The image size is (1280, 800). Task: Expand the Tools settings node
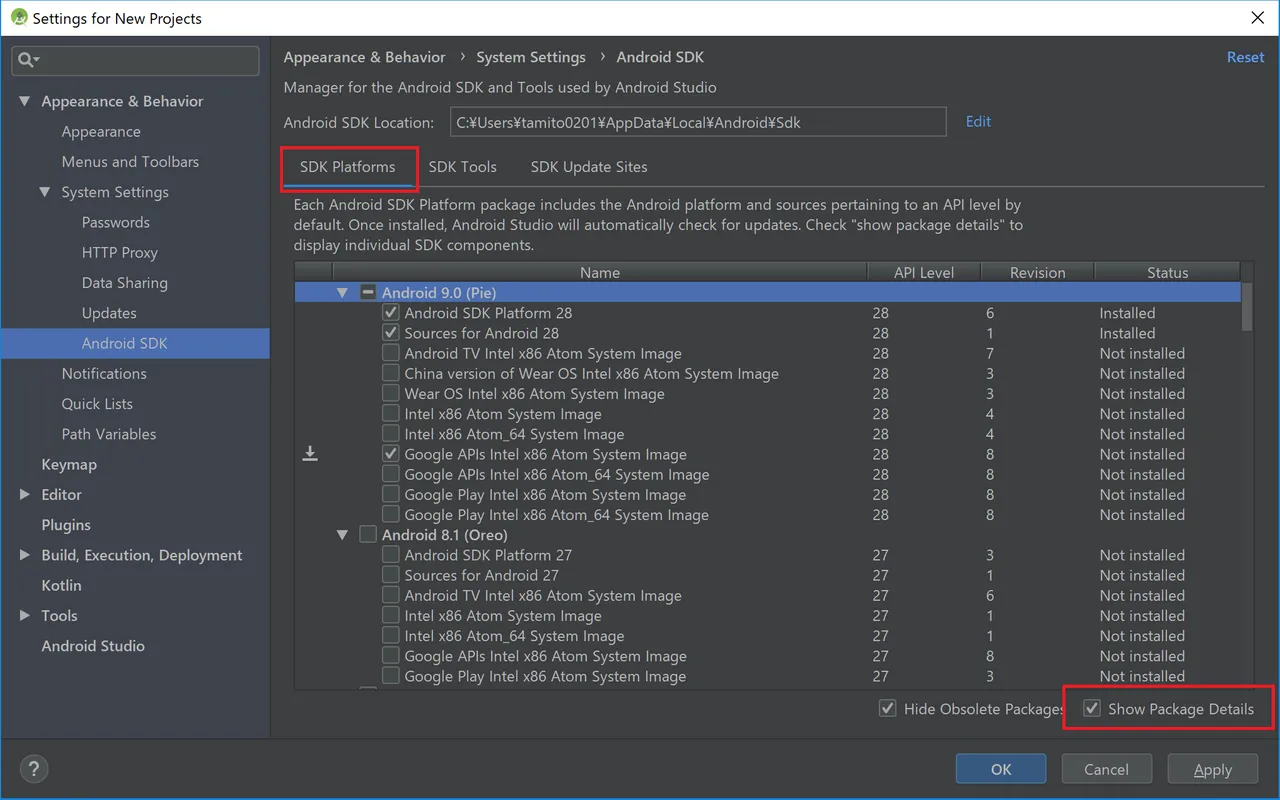coord(25,615)
